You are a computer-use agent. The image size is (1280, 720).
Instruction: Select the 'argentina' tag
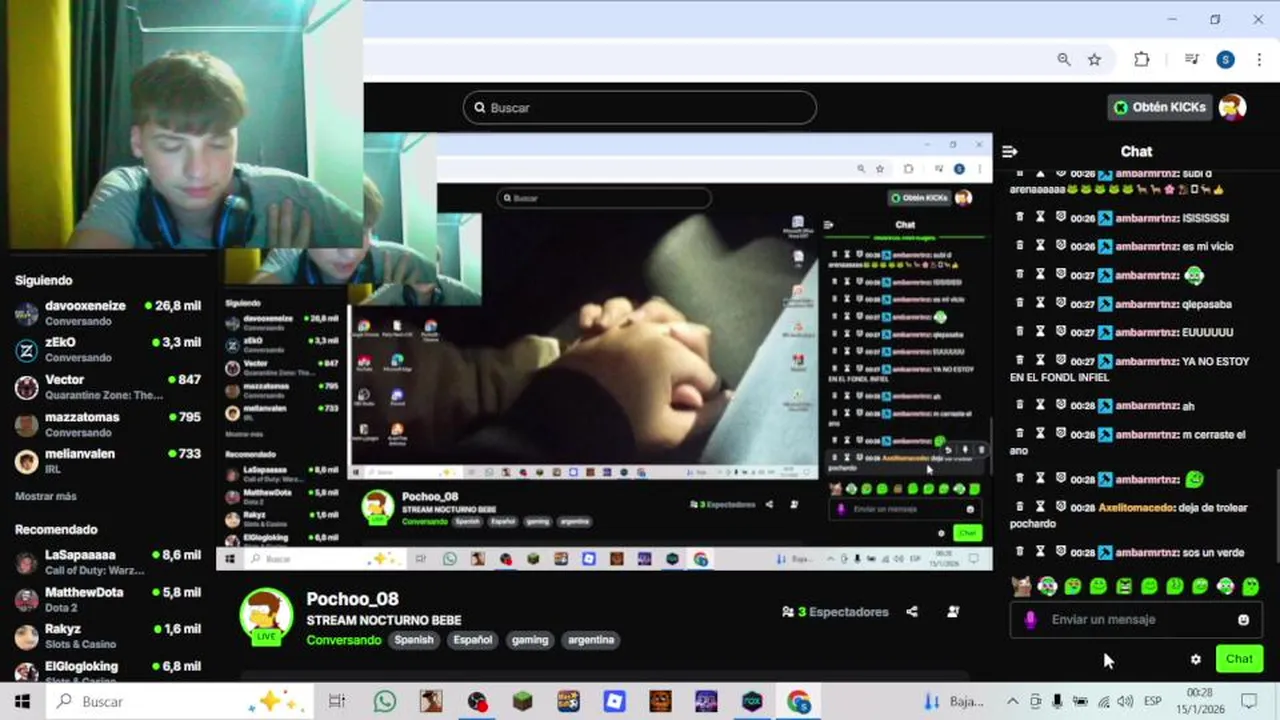[591, 640]
